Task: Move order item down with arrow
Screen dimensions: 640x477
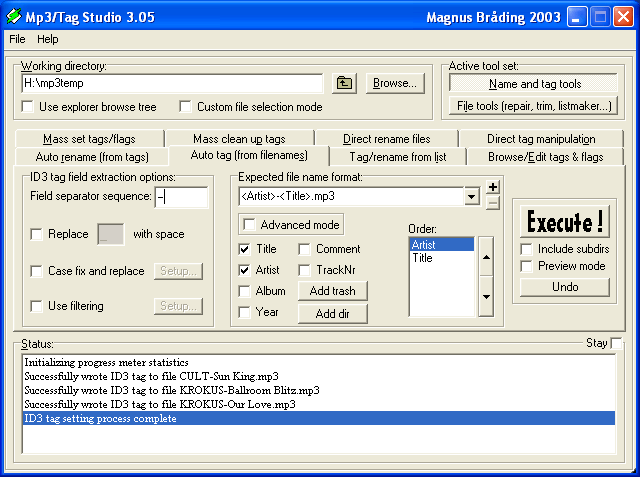Action: [486, 296]
